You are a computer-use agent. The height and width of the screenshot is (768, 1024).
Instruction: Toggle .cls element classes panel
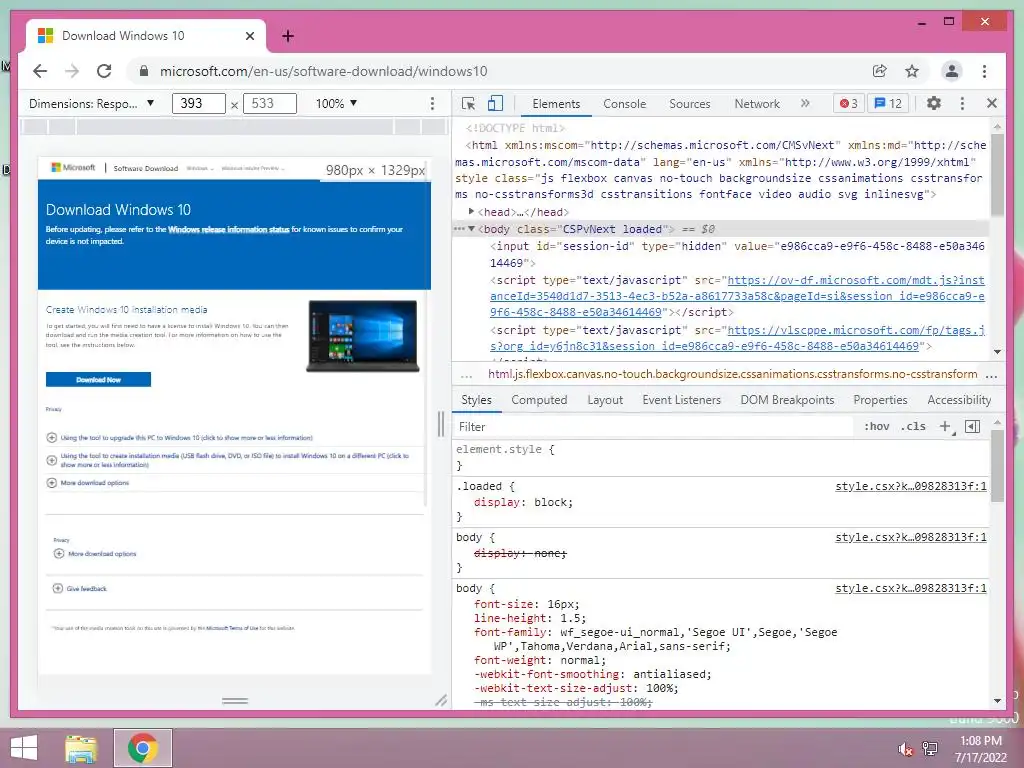[x=913, y=426]
